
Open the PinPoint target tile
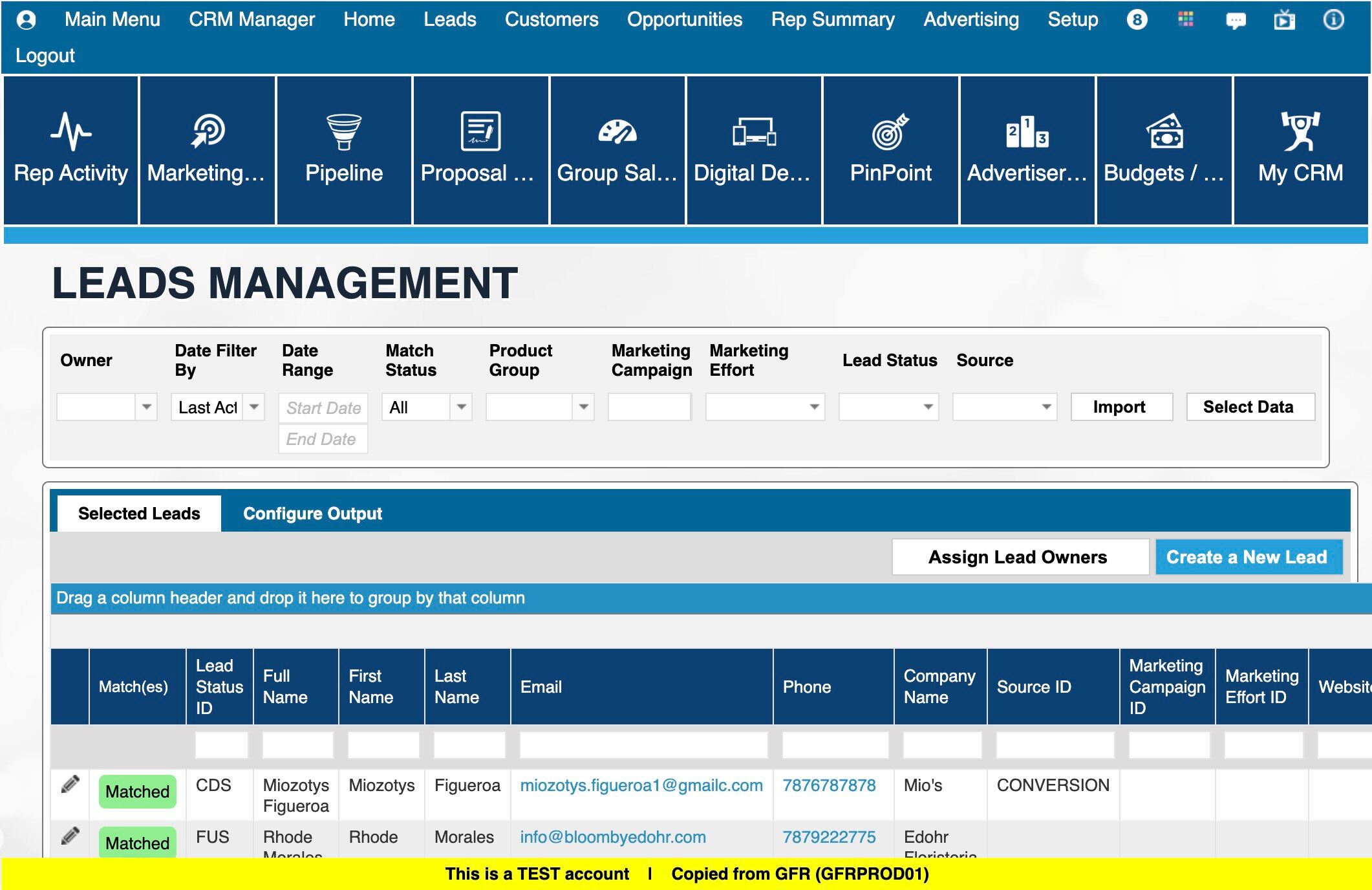pos(890,150)
